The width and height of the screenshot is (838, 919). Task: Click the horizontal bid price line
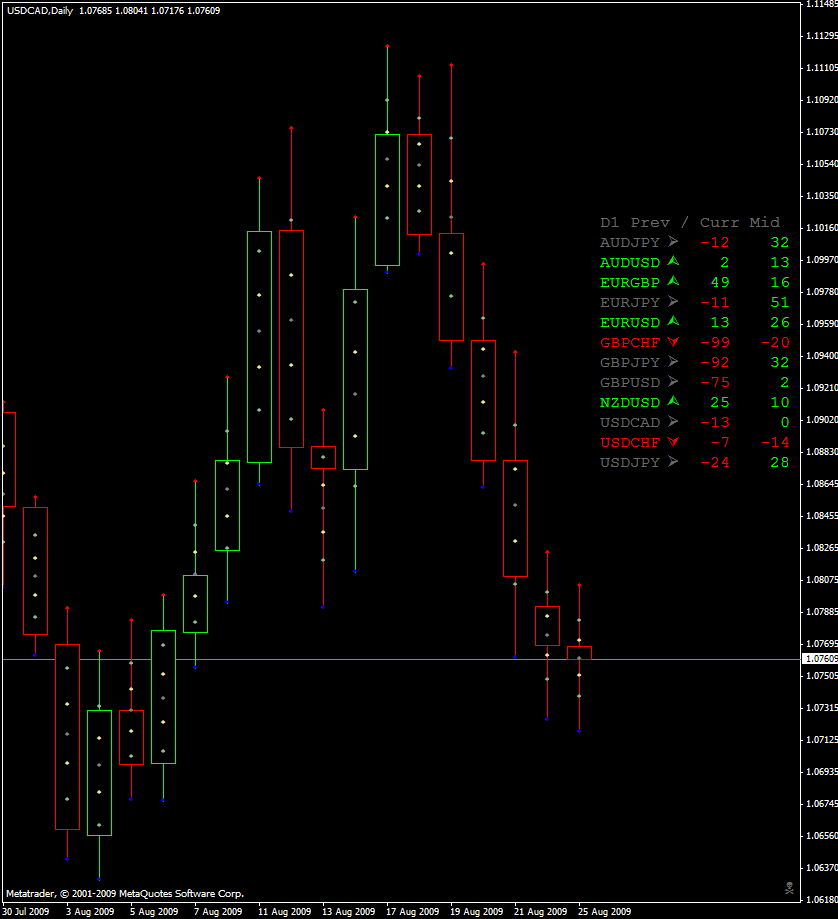pyautogui.click(x=401, y=659)
